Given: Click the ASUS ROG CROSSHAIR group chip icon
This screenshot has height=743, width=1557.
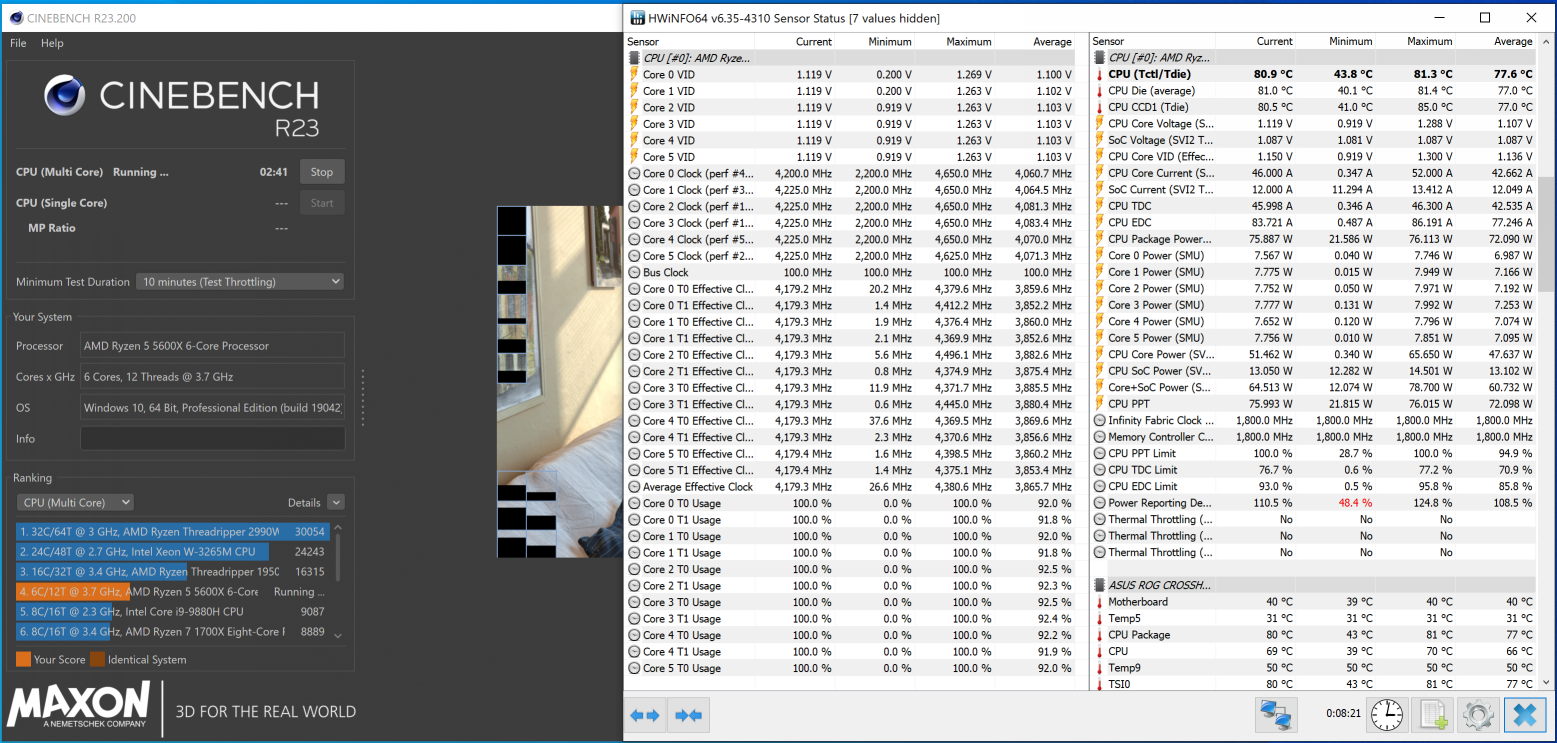Looking at the screenshot, I should point(1099,585).
